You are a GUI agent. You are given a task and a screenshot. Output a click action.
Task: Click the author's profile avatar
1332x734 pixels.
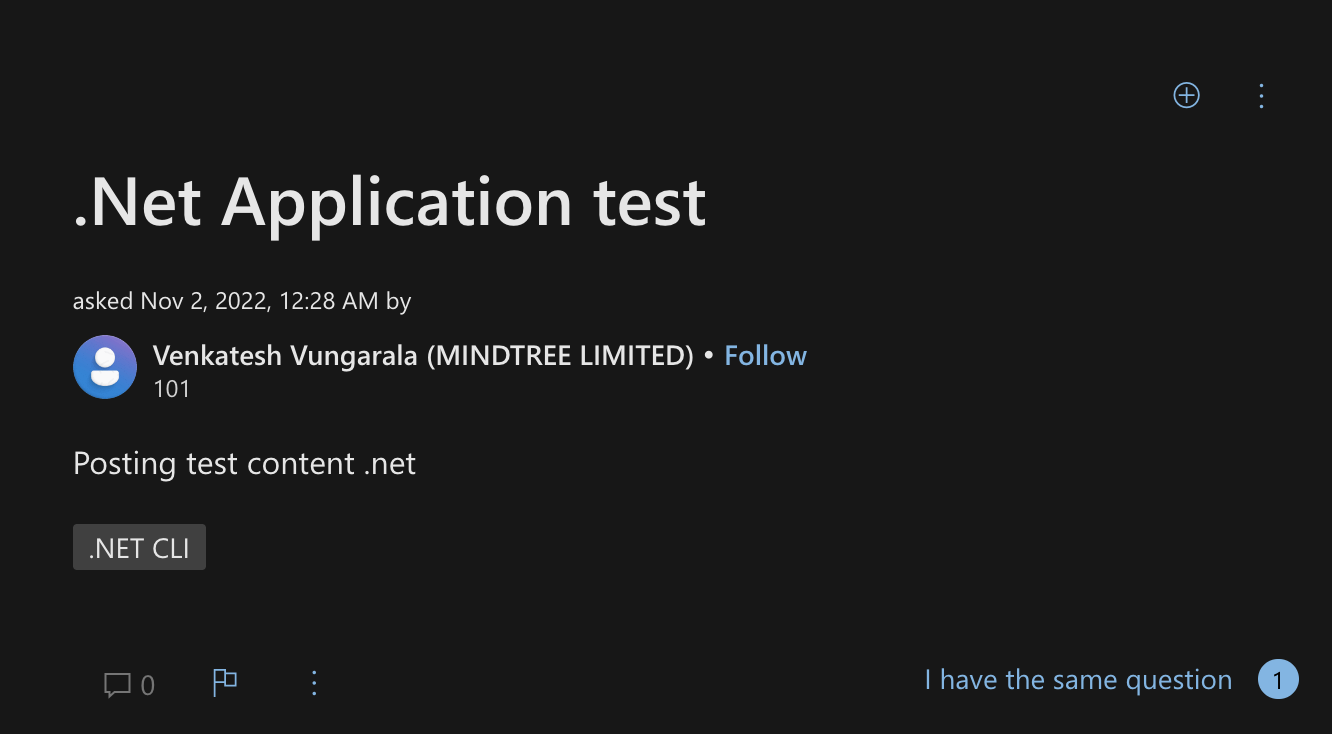tap(105, 367)
